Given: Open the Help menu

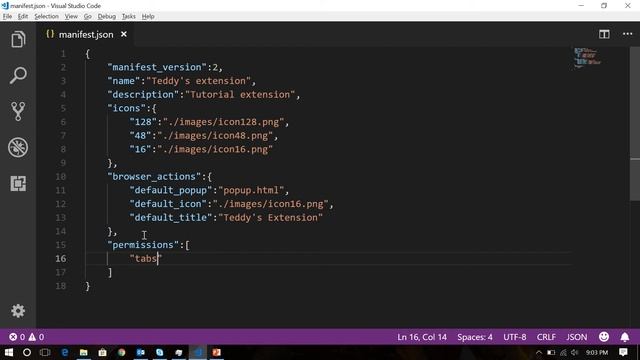Looking at the screenshot, I should tap(148, 16).
